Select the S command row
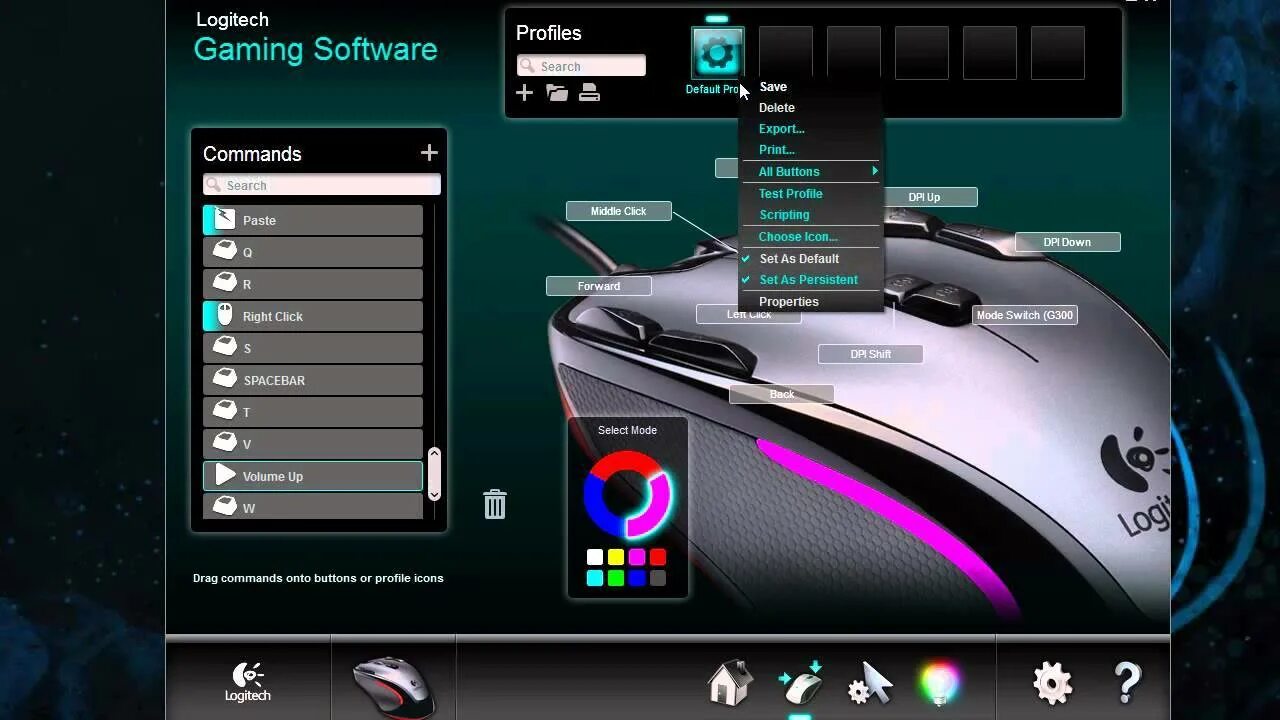 click(313, 348)
